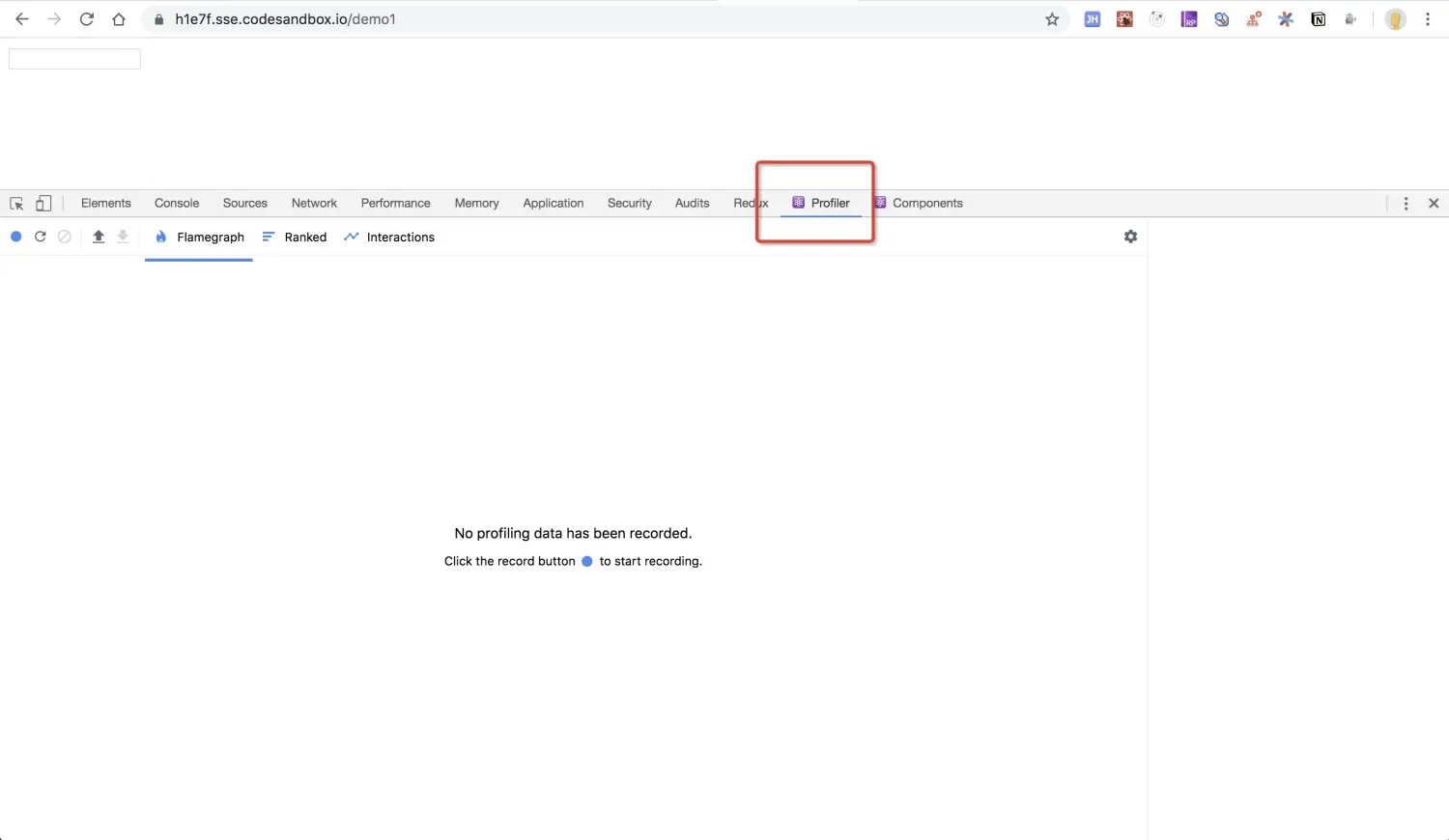Screen dimensions: 1449x840
Task: Go forward in browser history
Action: (x=54, y=19)
